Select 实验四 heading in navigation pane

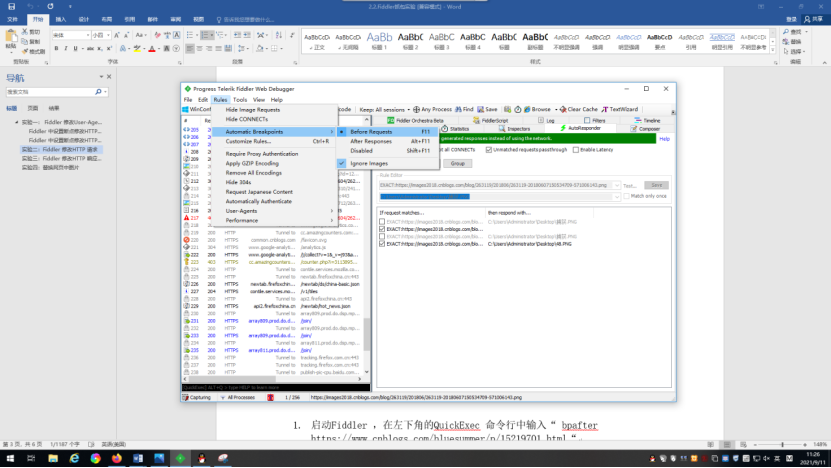(x=50, y=167)
